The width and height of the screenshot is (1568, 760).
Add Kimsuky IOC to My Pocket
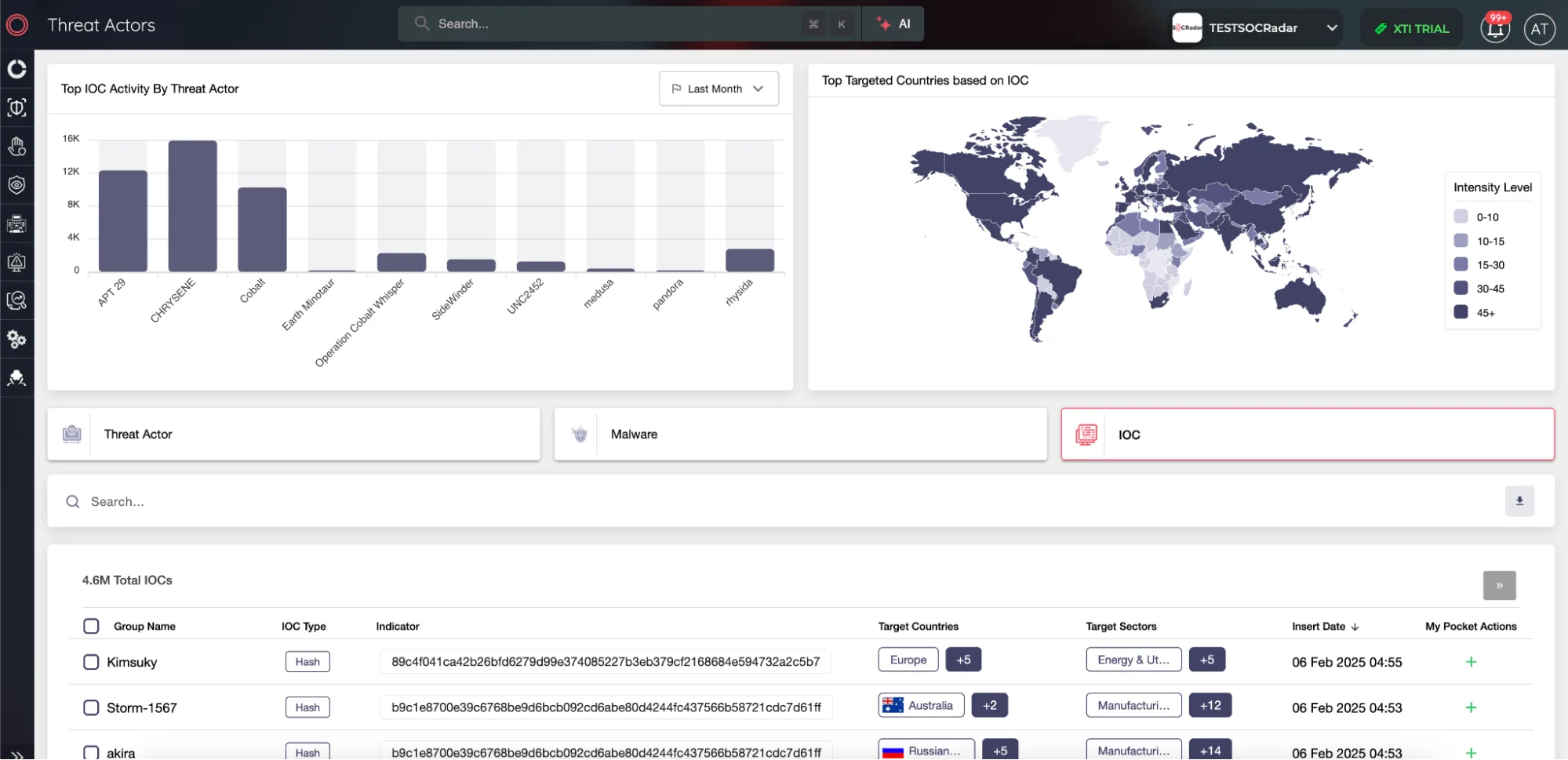(1471, 662)
